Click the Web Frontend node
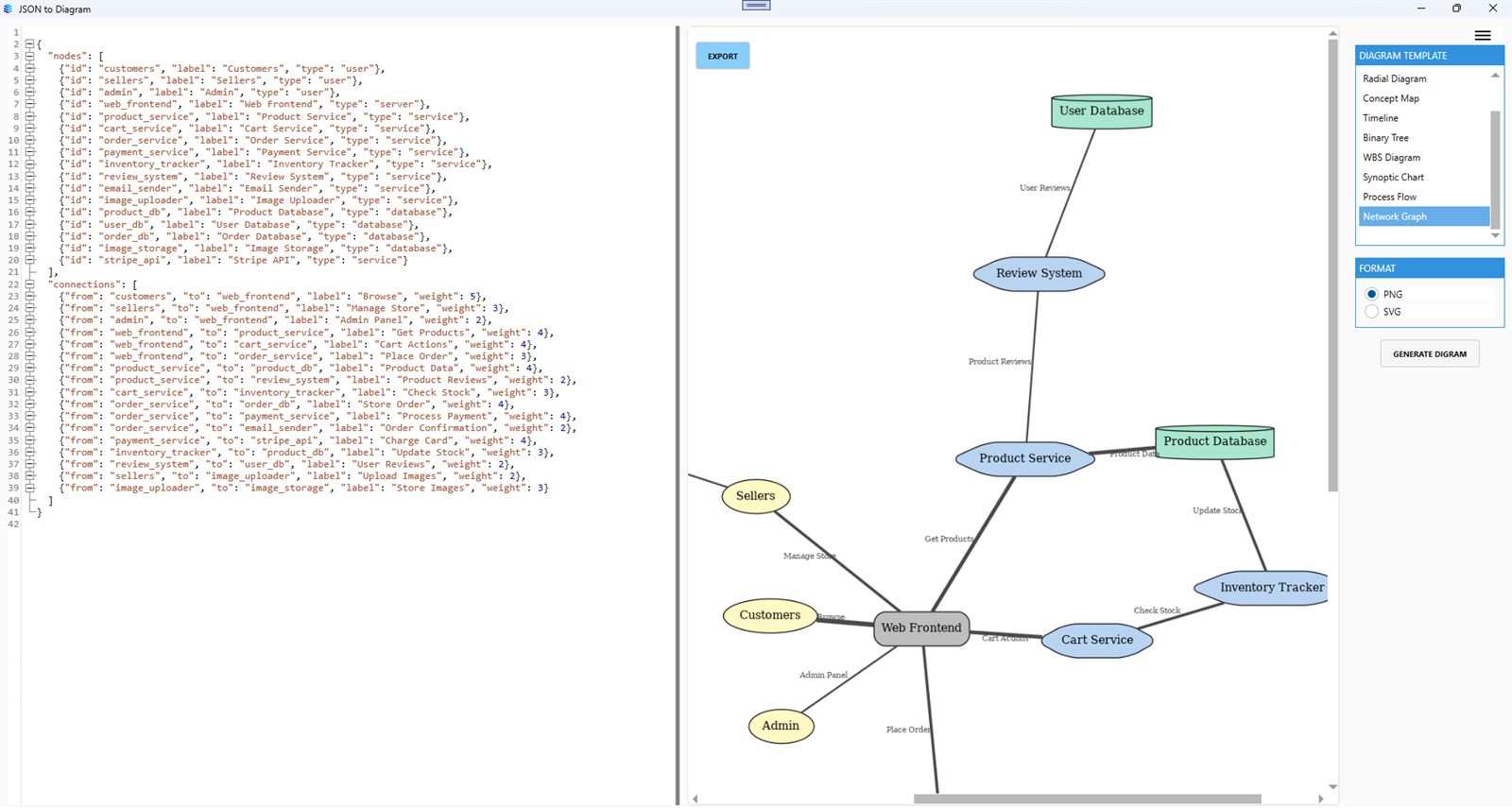Viewport: 1512px width, 808px height. (921, 627)
